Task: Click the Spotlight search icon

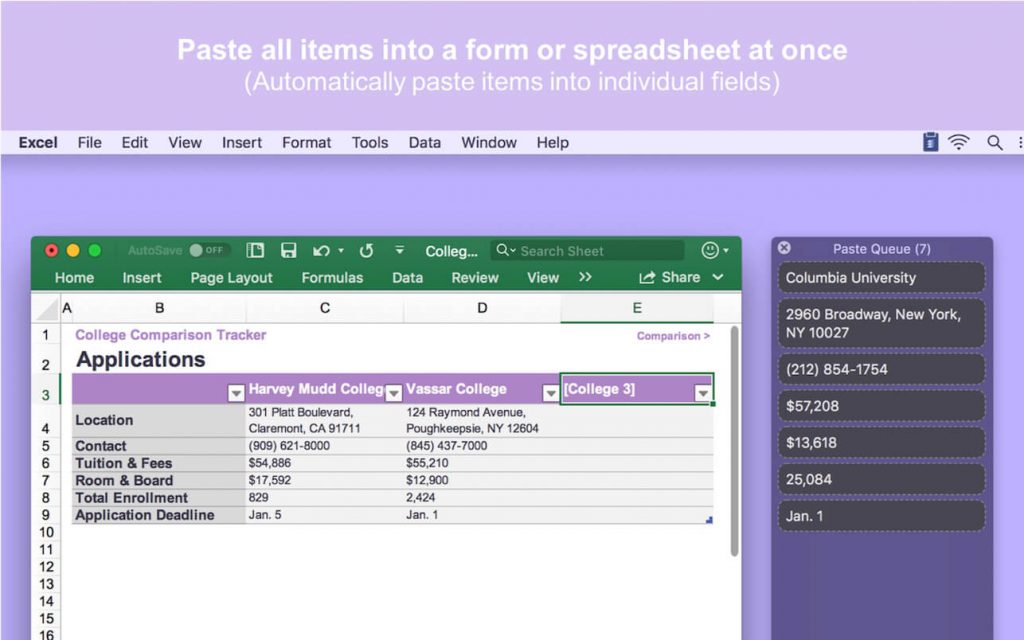Action: [995, 142]
